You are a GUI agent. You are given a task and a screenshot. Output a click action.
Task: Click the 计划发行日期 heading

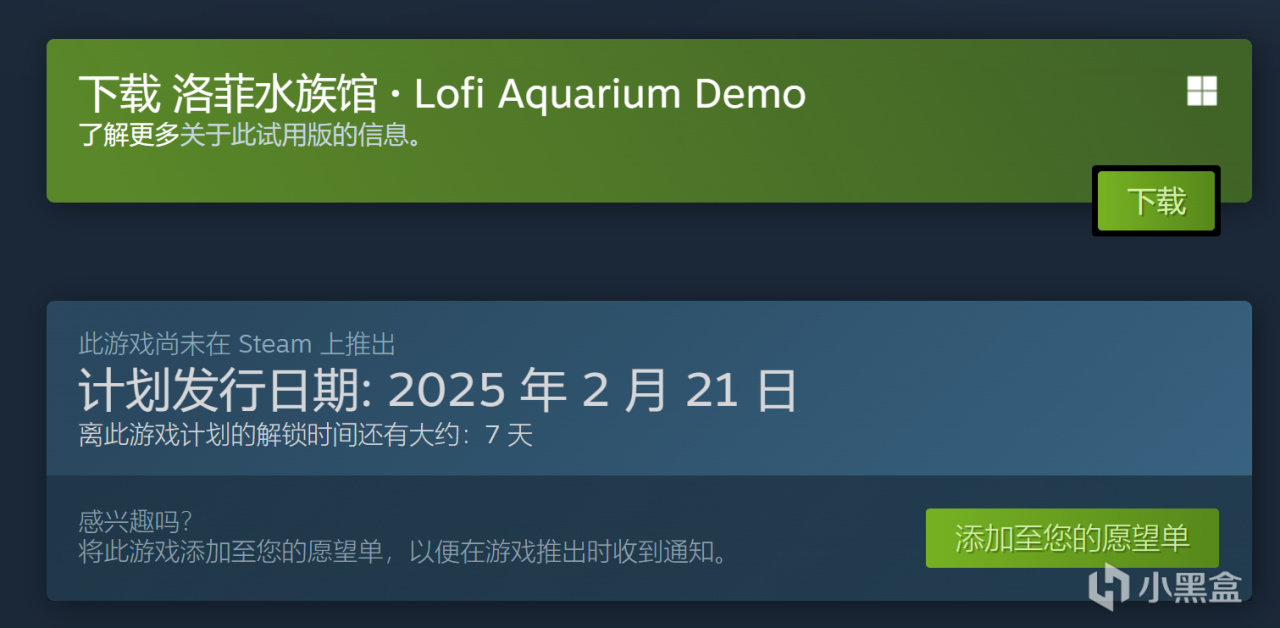224,390
